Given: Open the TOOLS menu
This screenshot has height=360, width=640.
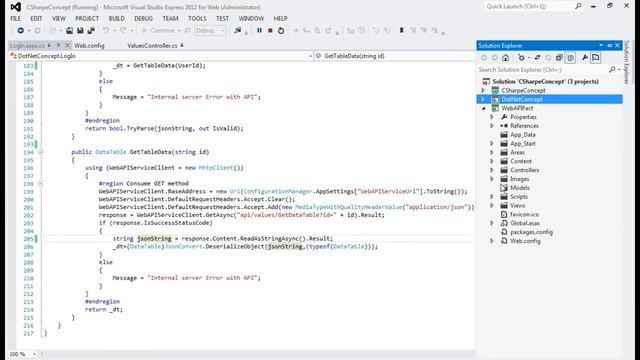Looking at the screenshot, I should [x=197, y=18].
